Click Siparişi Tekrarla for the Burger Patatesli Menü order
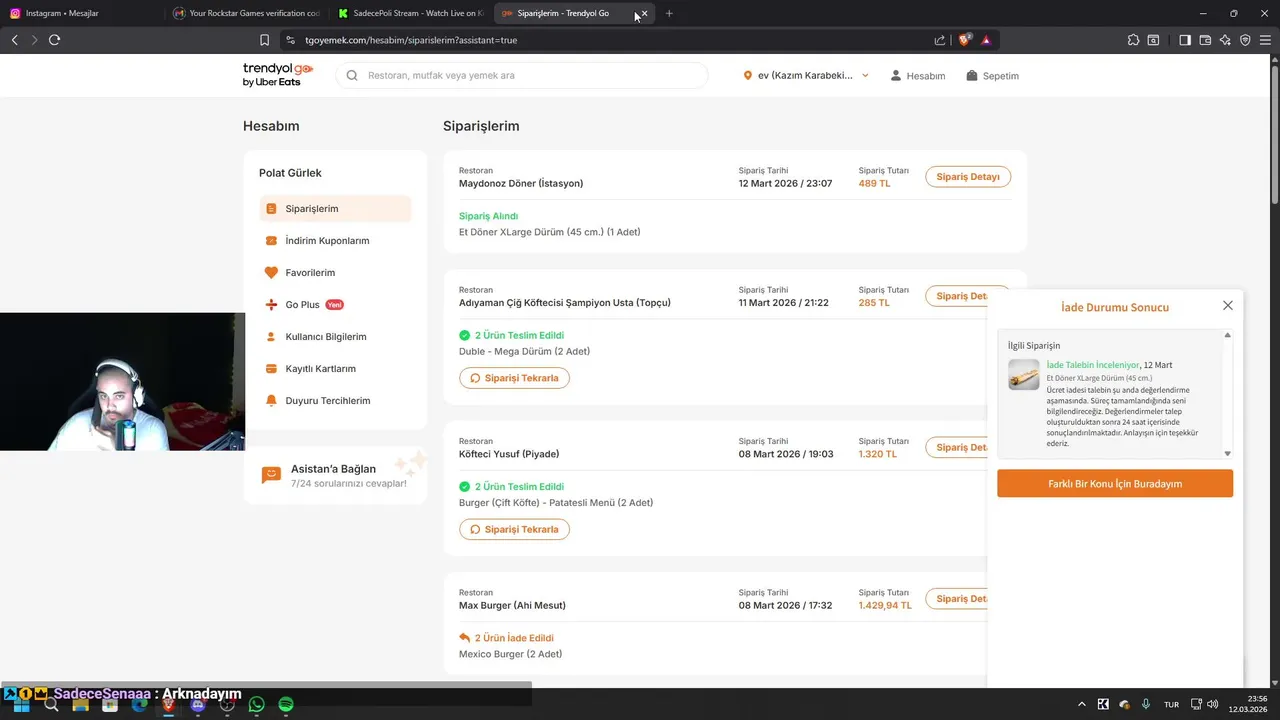This screenshot has height=720, width=1280. pyautogui.click(x=514, y=529)
